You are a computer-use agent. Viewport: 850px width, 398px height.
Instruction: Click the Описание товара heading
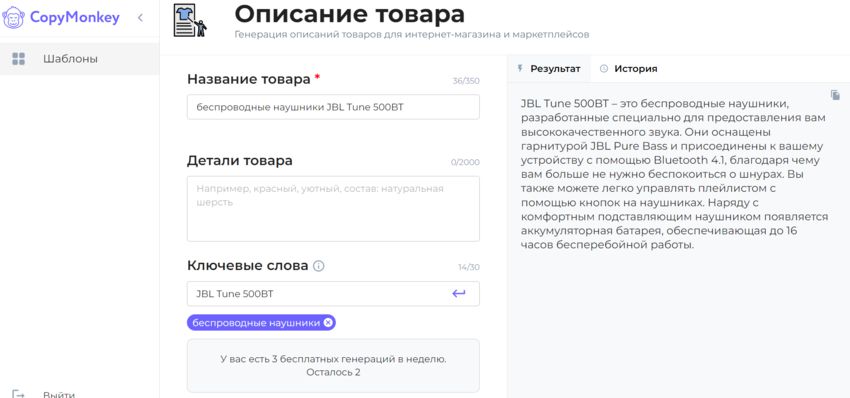pos(350,14)
